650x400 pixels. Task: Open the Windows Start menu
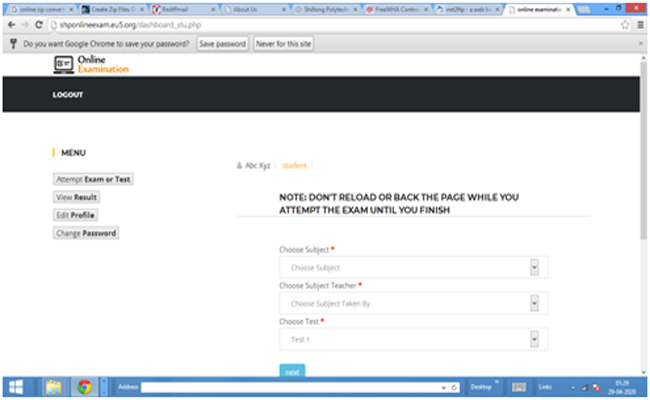pos(17,386)
